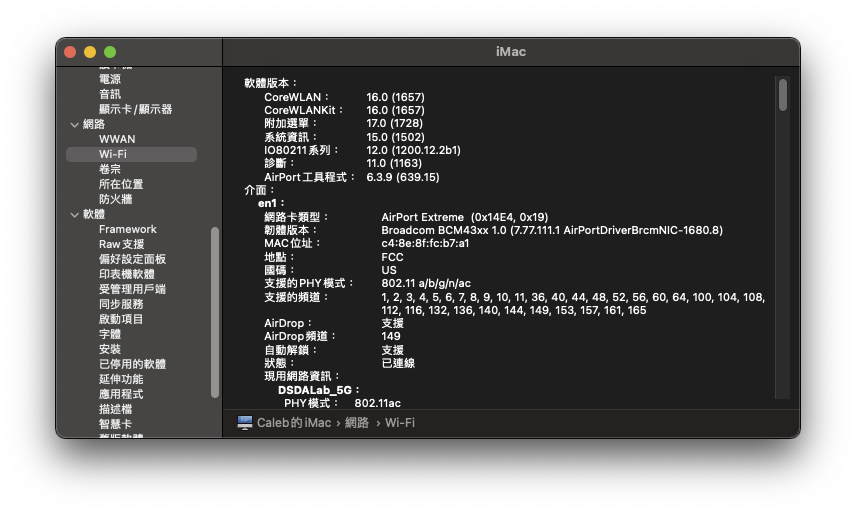Image resolution: width=856 pixels, height=512 pixels.
Task: Open Raw 支援 sidebar item
Action: tap(121, 245)
